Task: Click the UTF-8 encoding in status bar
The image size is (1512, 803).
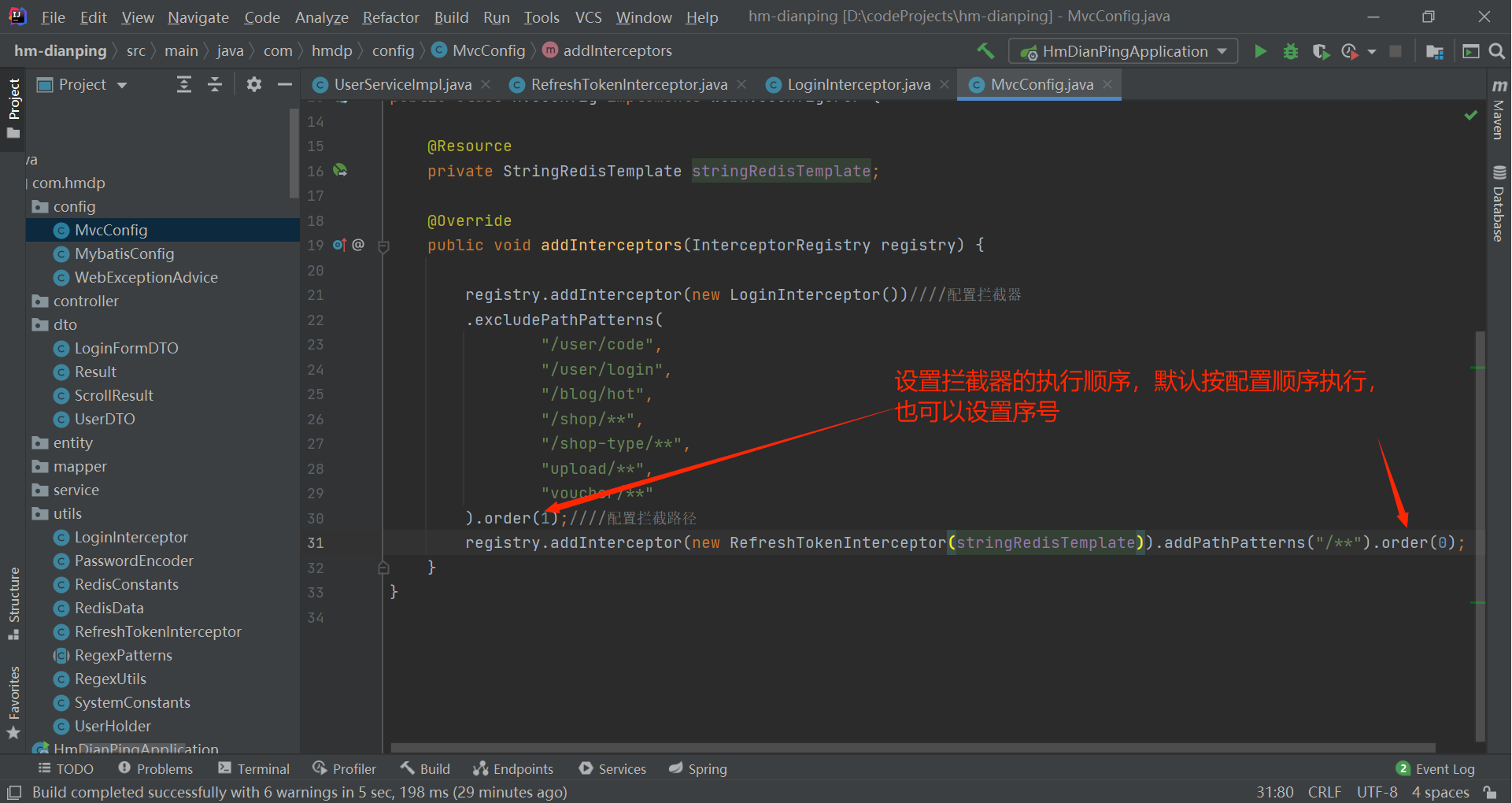Action: [1377, 792]
